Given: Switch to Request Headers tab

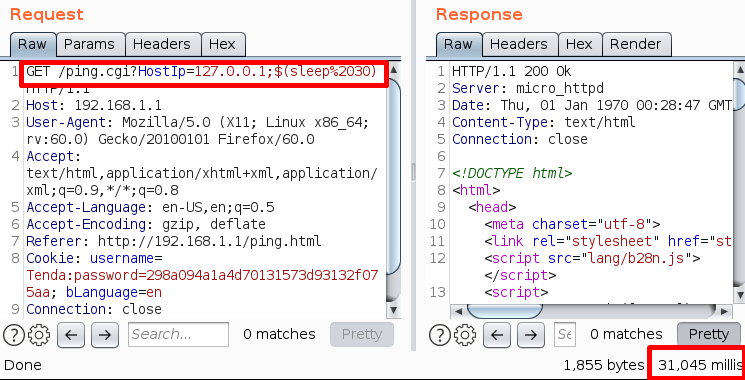Looking at the screenshot, I should pyautogui.click(x=162, y=45).
